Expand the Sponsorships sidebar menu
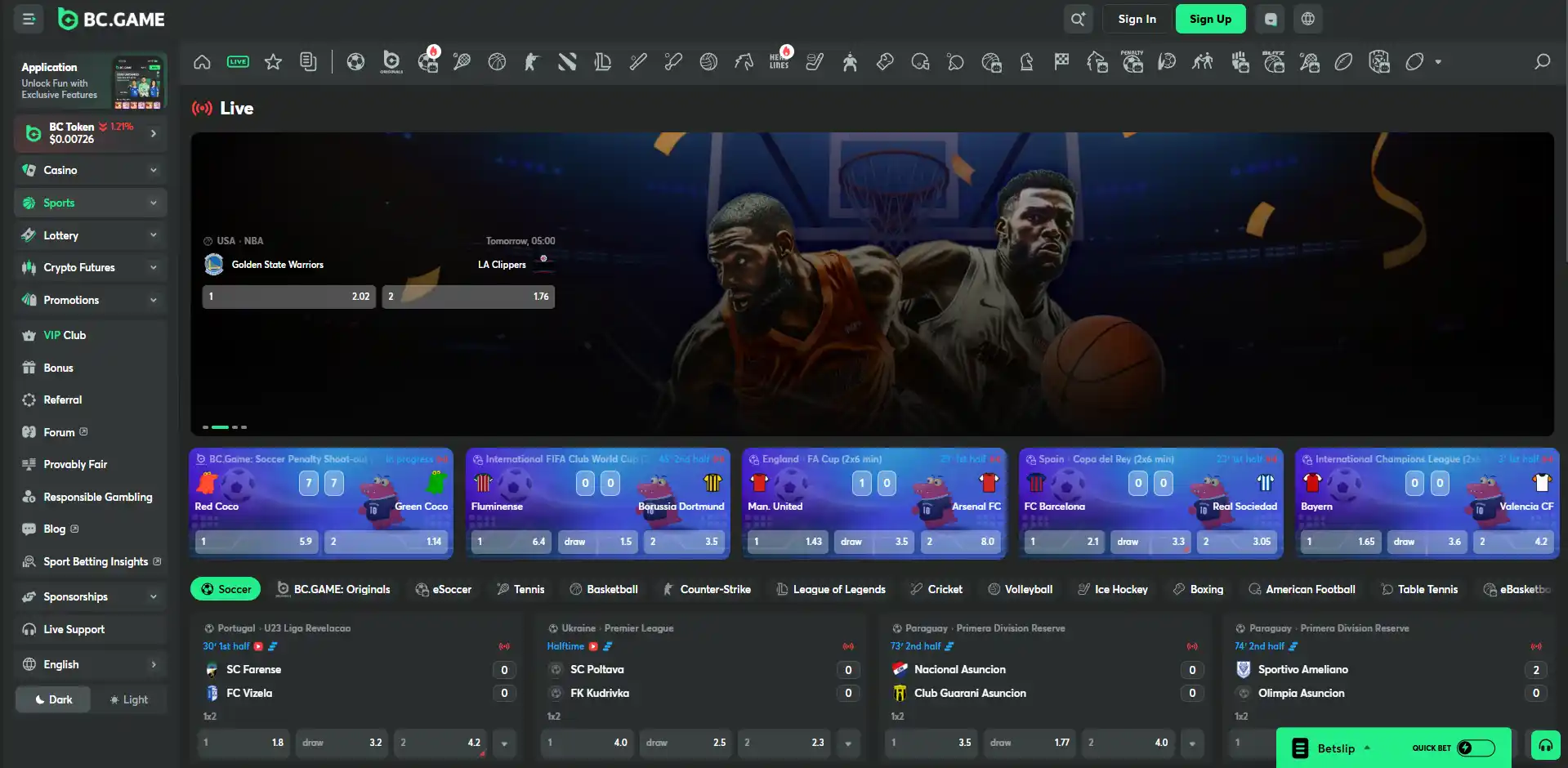Image resolution: width=1568 pixels, height=768 pixels. click(153, 596)
